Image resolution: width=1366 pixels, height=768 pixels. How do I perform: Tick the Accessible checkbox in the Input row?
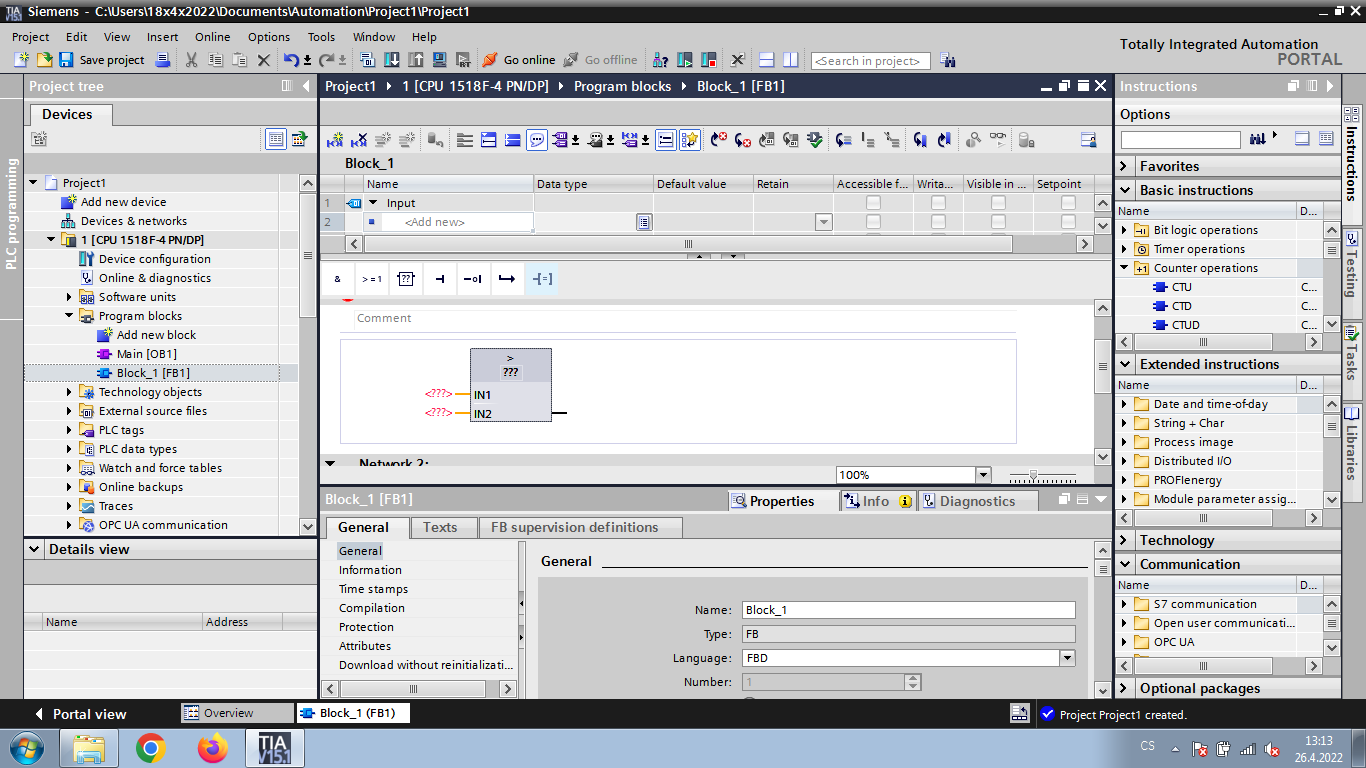873,203
